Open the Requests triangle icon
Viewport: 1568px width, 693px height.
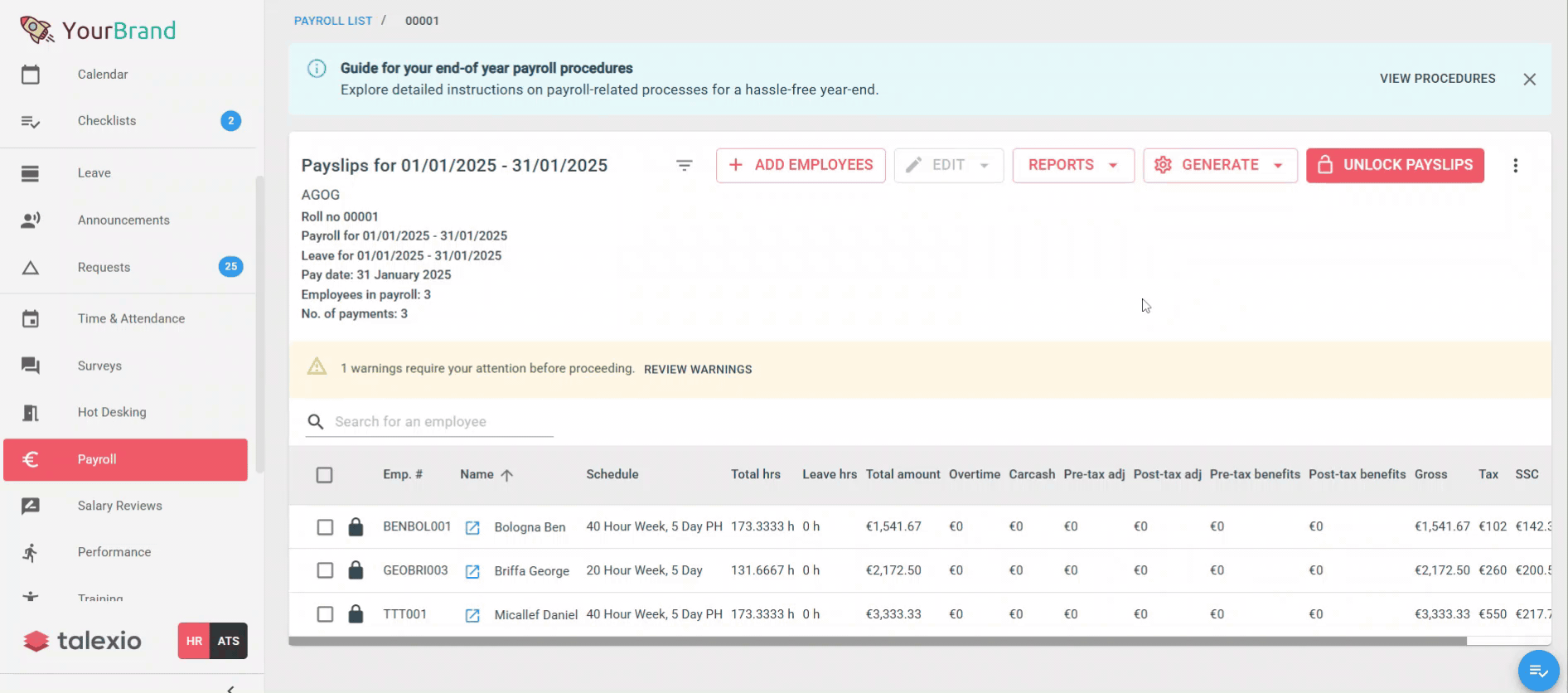pos(31,268)
